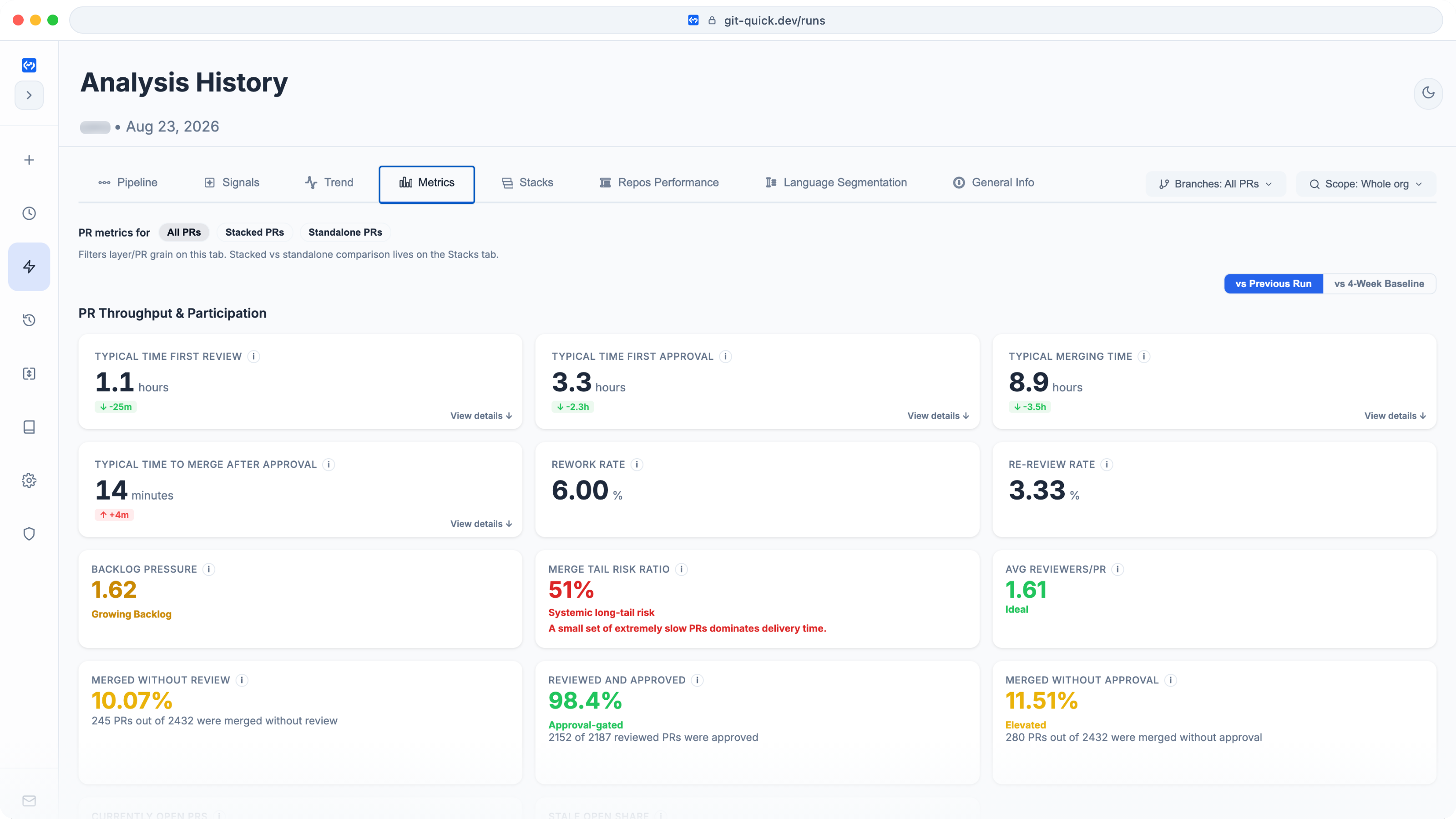Open the General Info tab
Viewport: 1456px width, 819px height.
click(994, 182)
